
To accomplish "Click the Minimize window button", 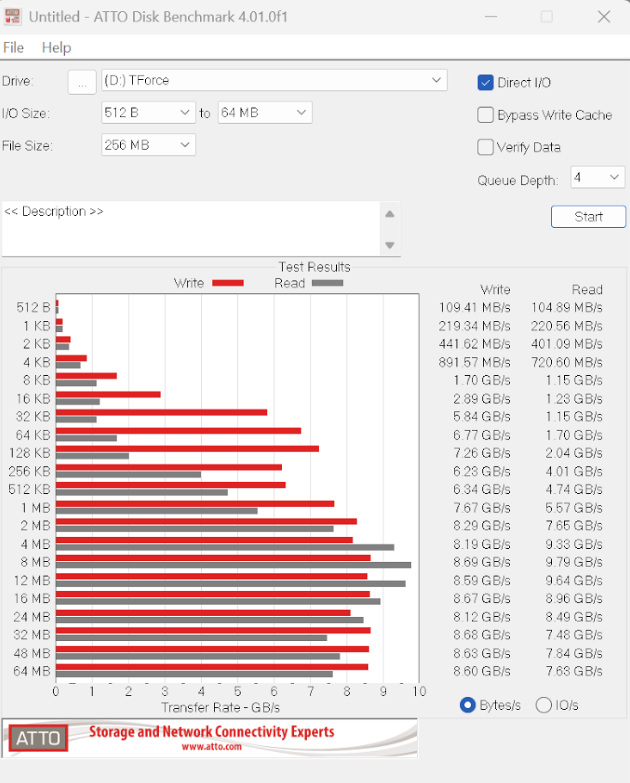I will click(x=491, y=16).
